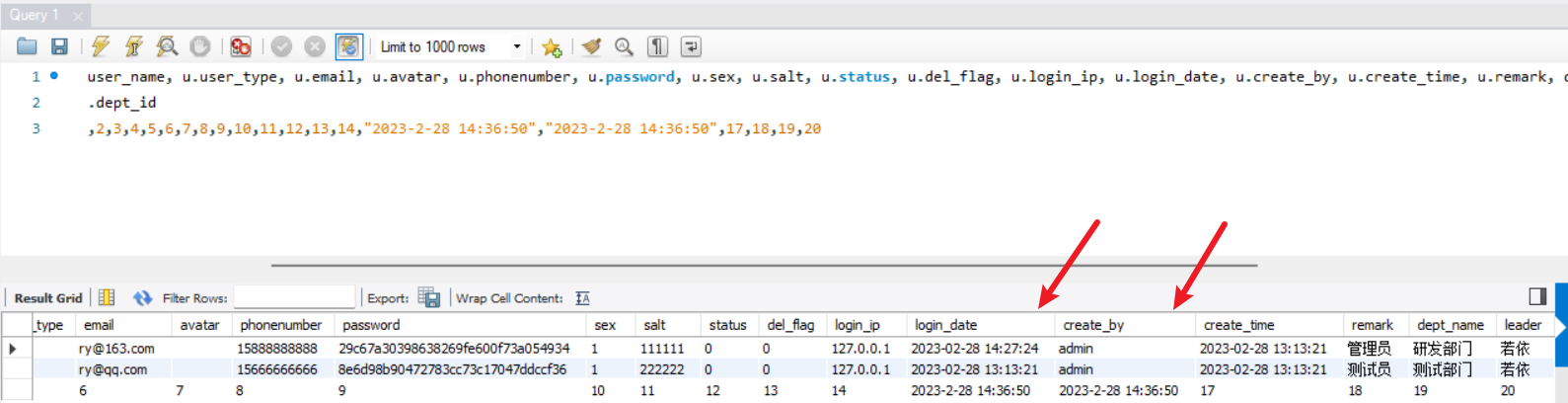This screenshot has height=403, width=1568.
Task: Run Explain plan magnifier-lightning icon
Action: pos(168,46)
